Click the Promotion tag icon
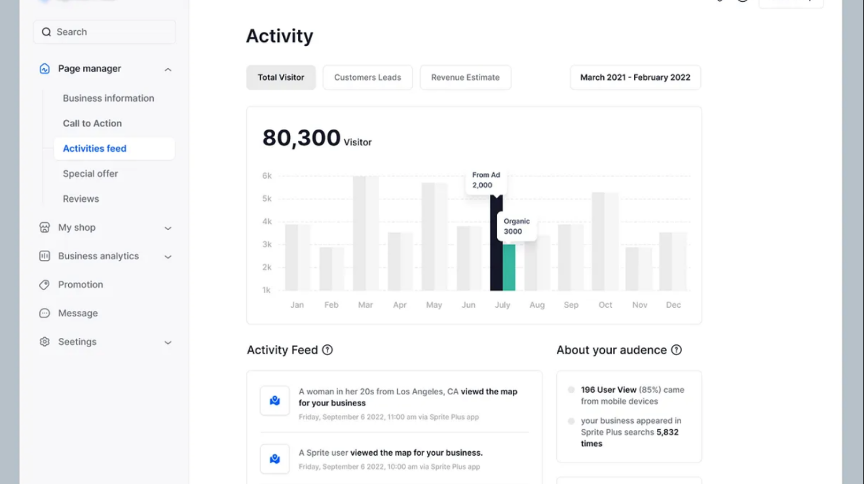The width and height of the screenshot is (864, 484). [45, 285]
